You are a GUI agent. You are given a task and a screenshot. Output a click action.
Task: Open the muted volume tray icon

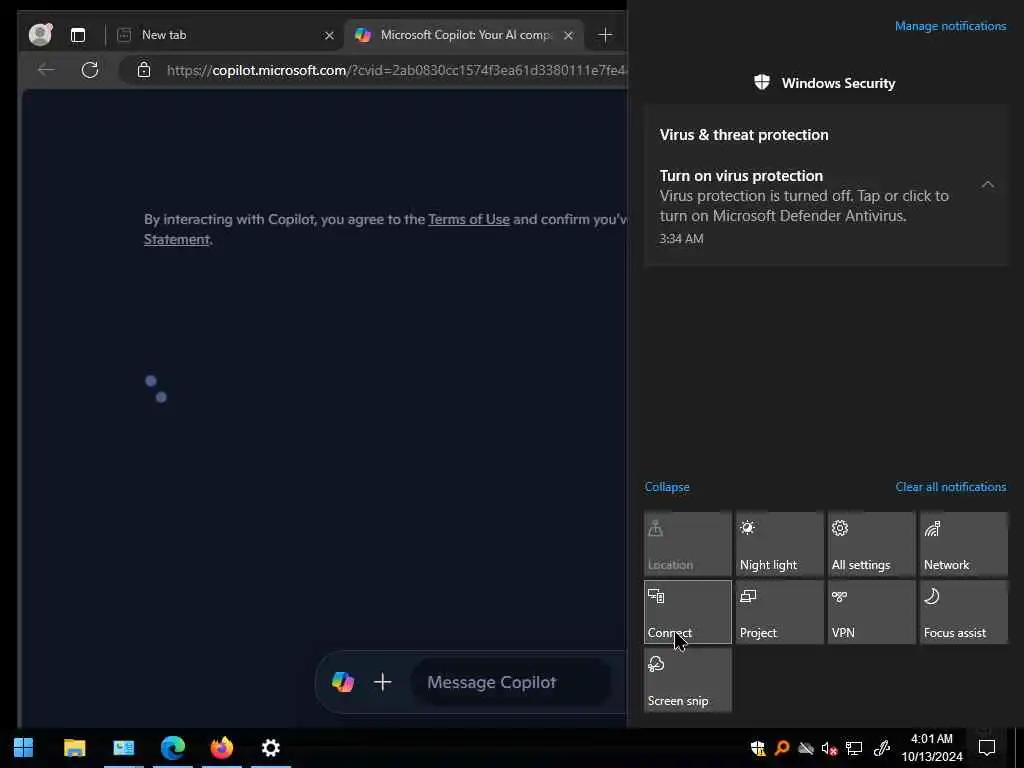coord(829,748)
